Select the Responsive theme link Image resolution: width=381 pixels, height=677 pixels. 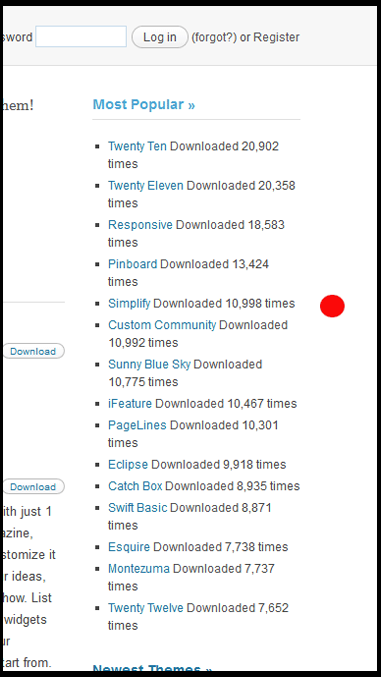pyautogui.click(x=140, y=225)
